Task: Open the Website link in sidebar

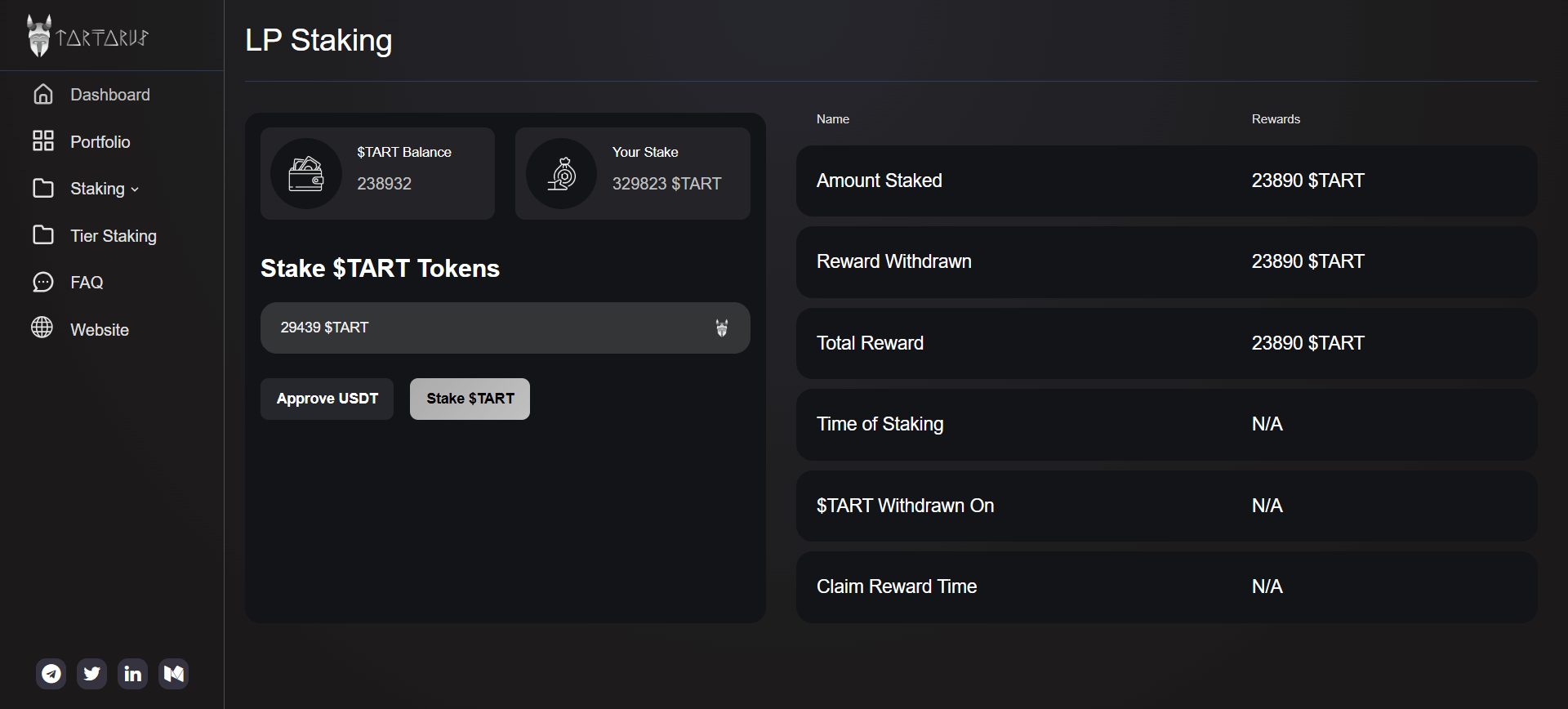Action: point(99,330)
